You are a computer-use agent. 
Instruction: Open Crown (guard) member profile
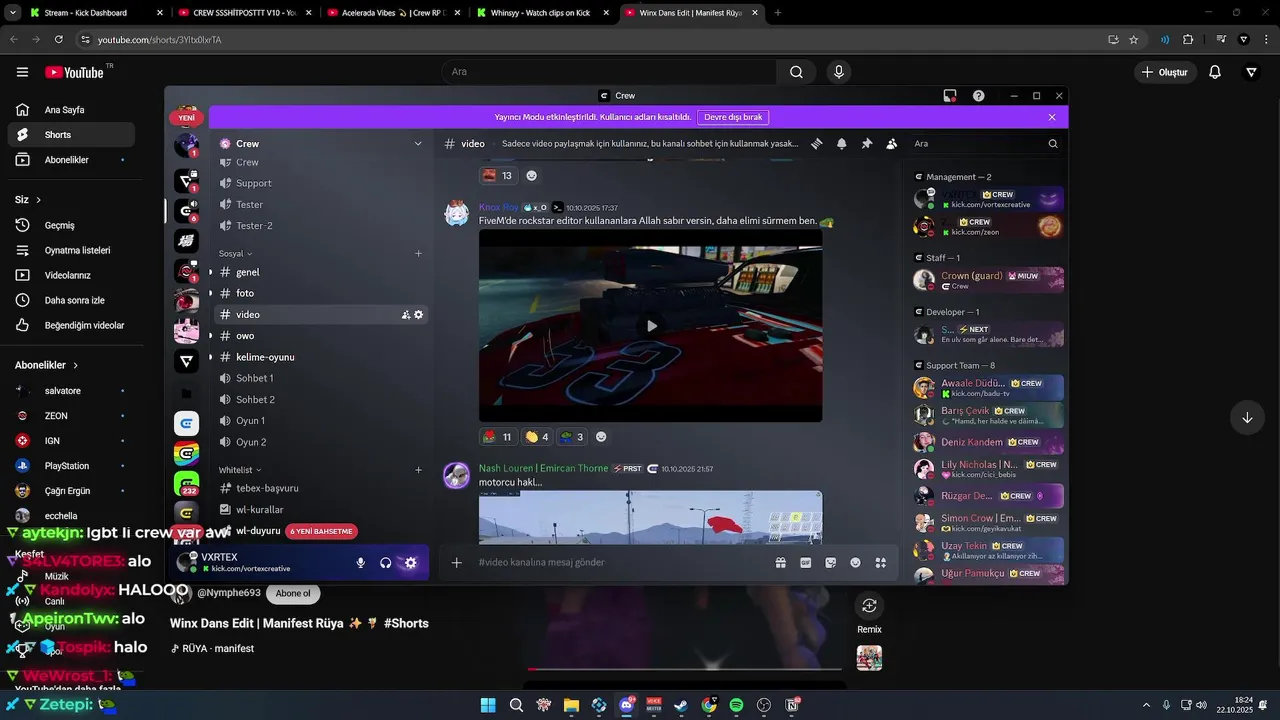coord(988,280)
